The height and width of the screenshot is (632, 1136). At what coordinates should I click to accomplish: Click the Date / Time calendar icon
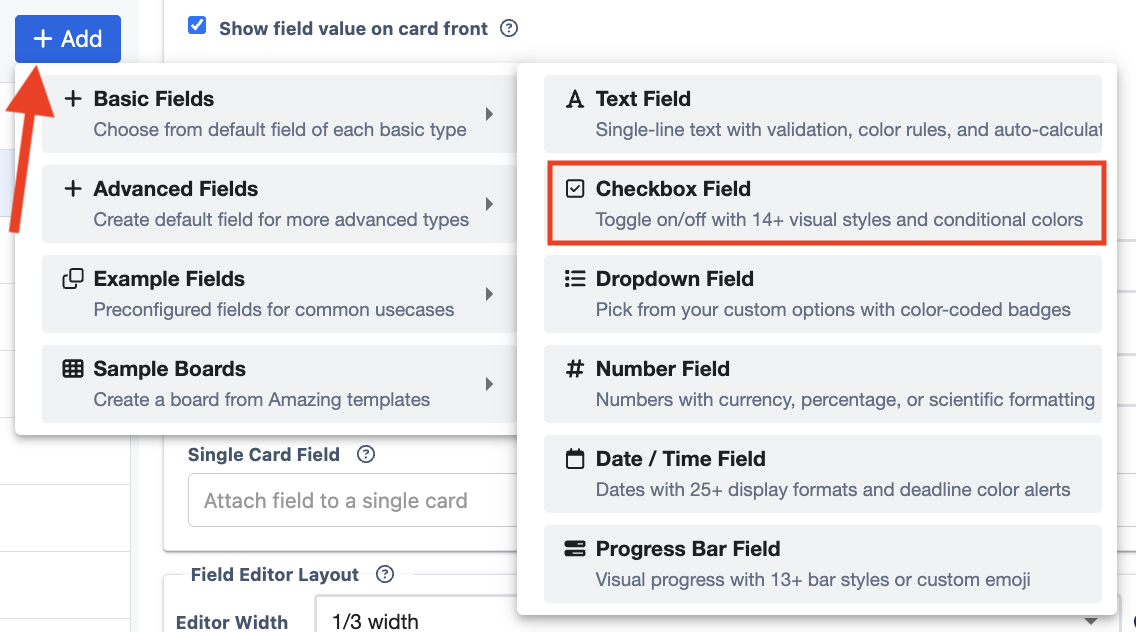point(574,459)
